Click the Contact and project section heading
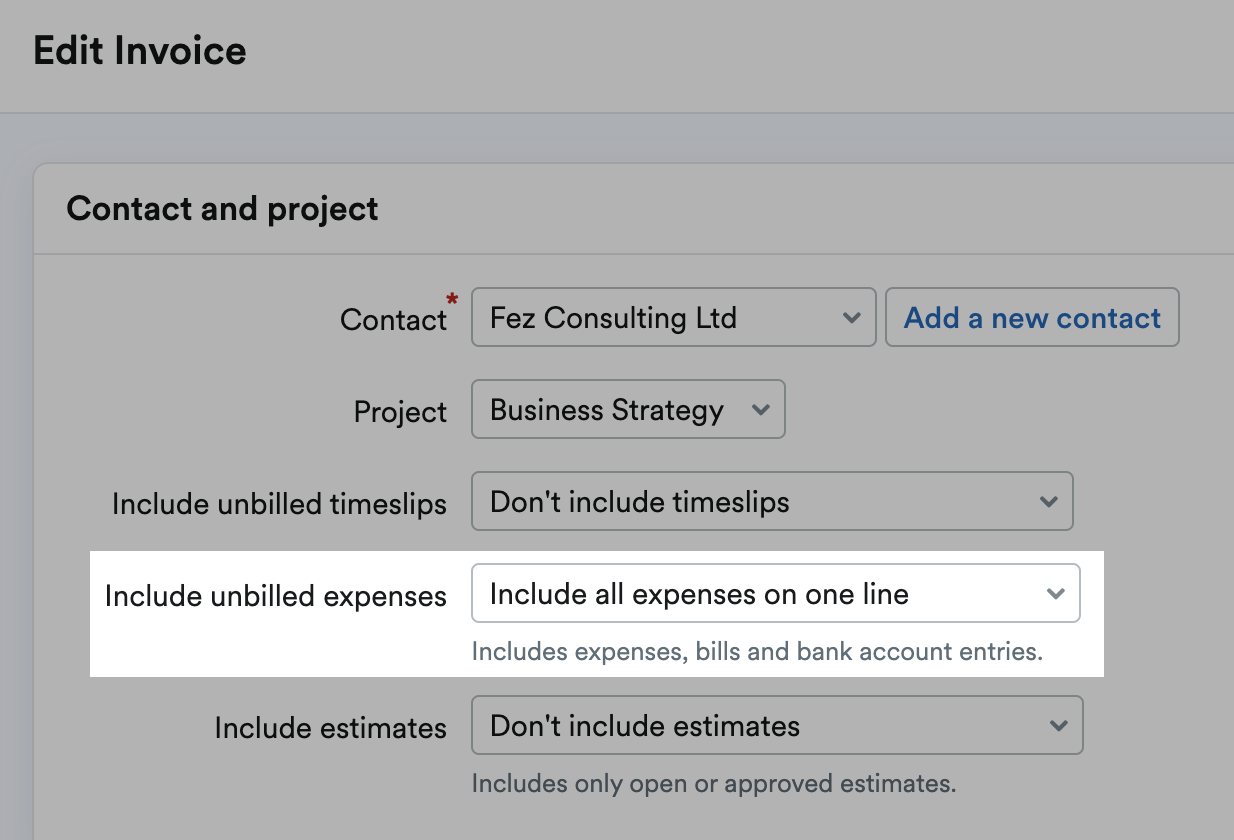Viewport: 1234px width, 840px height. pos(222,208)
